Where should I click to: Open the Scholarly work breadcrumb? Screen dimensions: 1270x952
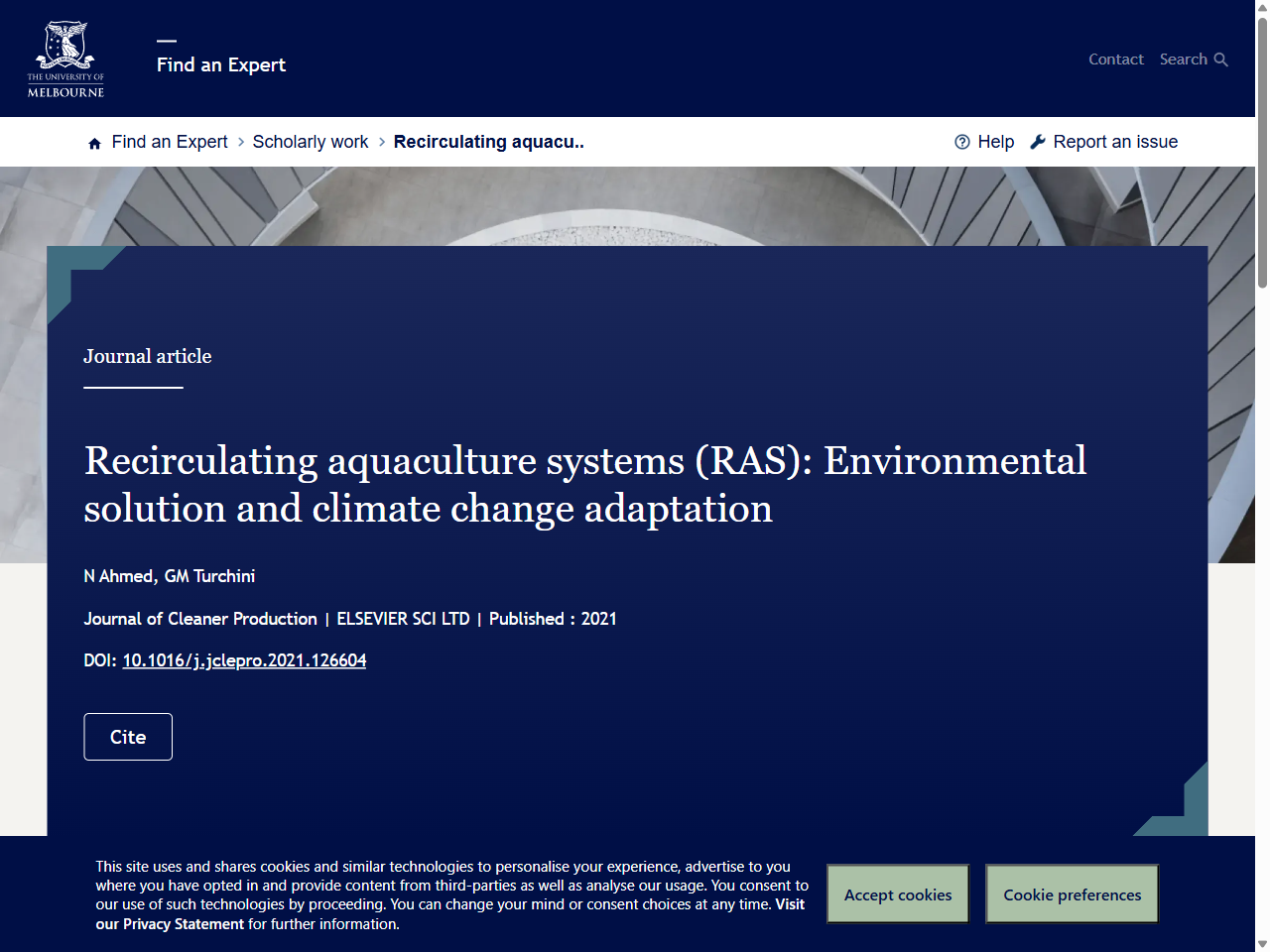pyautogui.click(x=311, y=142)
